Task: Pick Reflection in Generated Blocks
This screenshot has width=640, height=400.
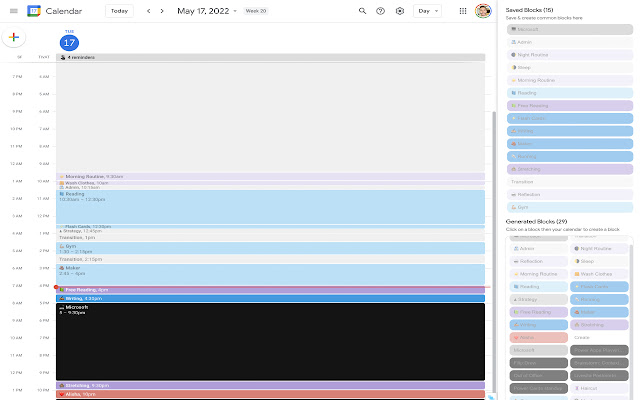Action: [538, 261]
